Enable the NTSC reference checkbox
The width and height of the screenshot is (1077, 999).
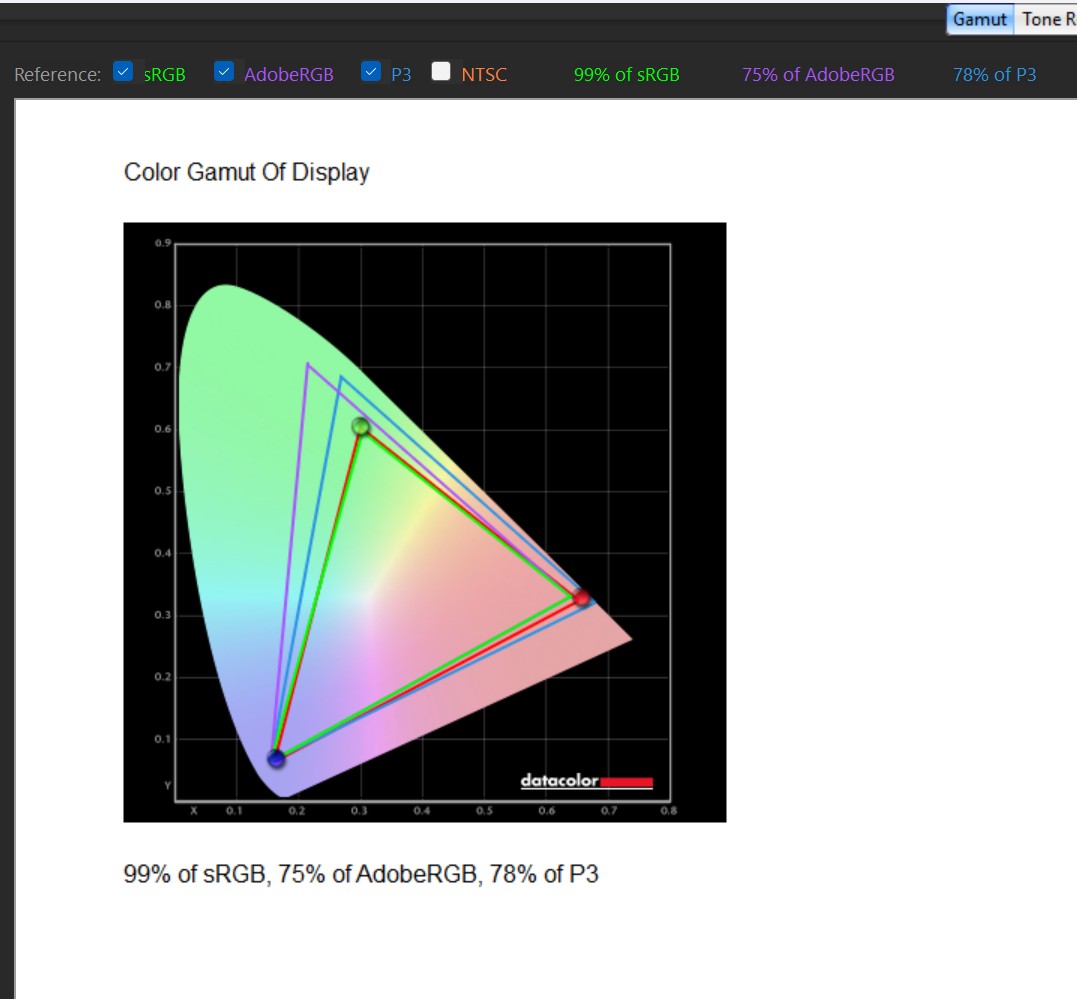point(441,72)
